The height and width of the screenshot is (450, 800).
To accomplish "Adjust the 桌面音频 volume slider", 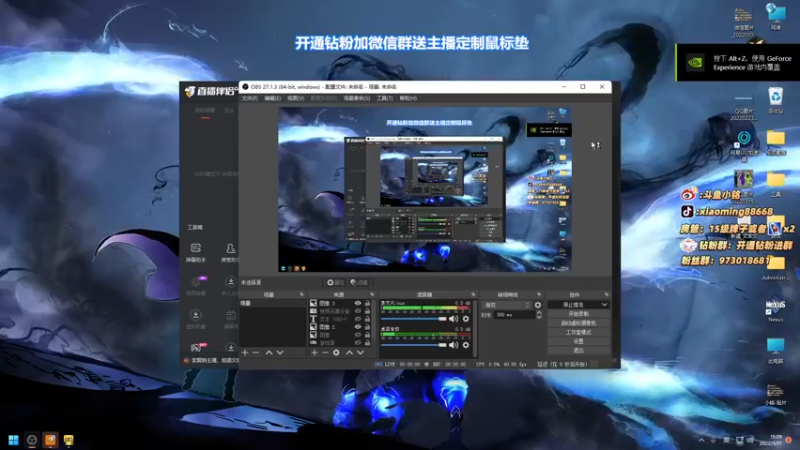I will point(413,345).
